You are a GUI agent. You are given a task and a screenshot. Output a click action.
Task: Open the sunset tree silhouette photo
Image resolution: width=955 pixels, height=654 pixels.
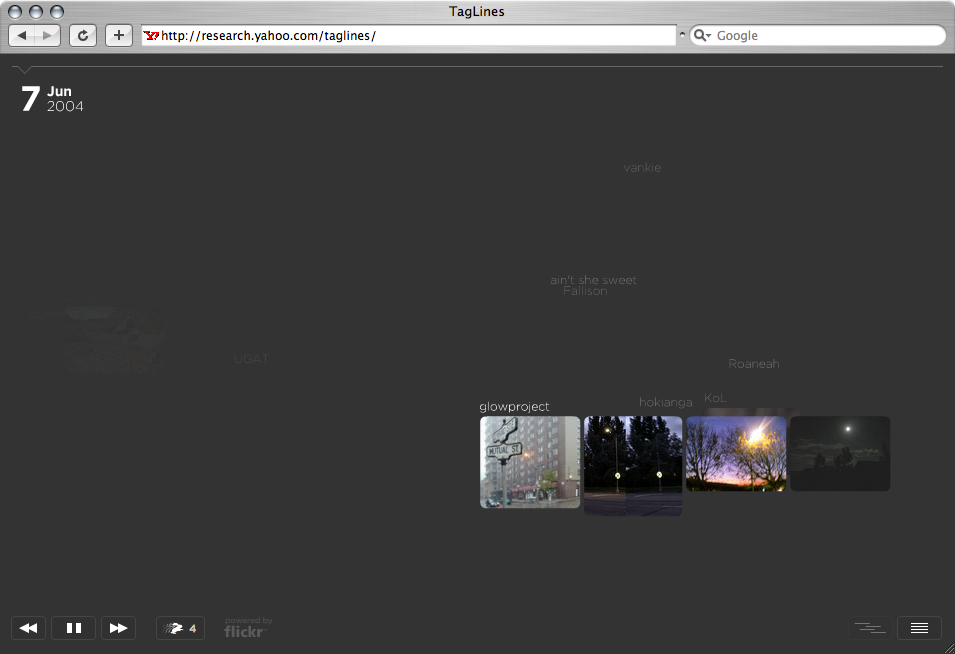click(736, 454)
